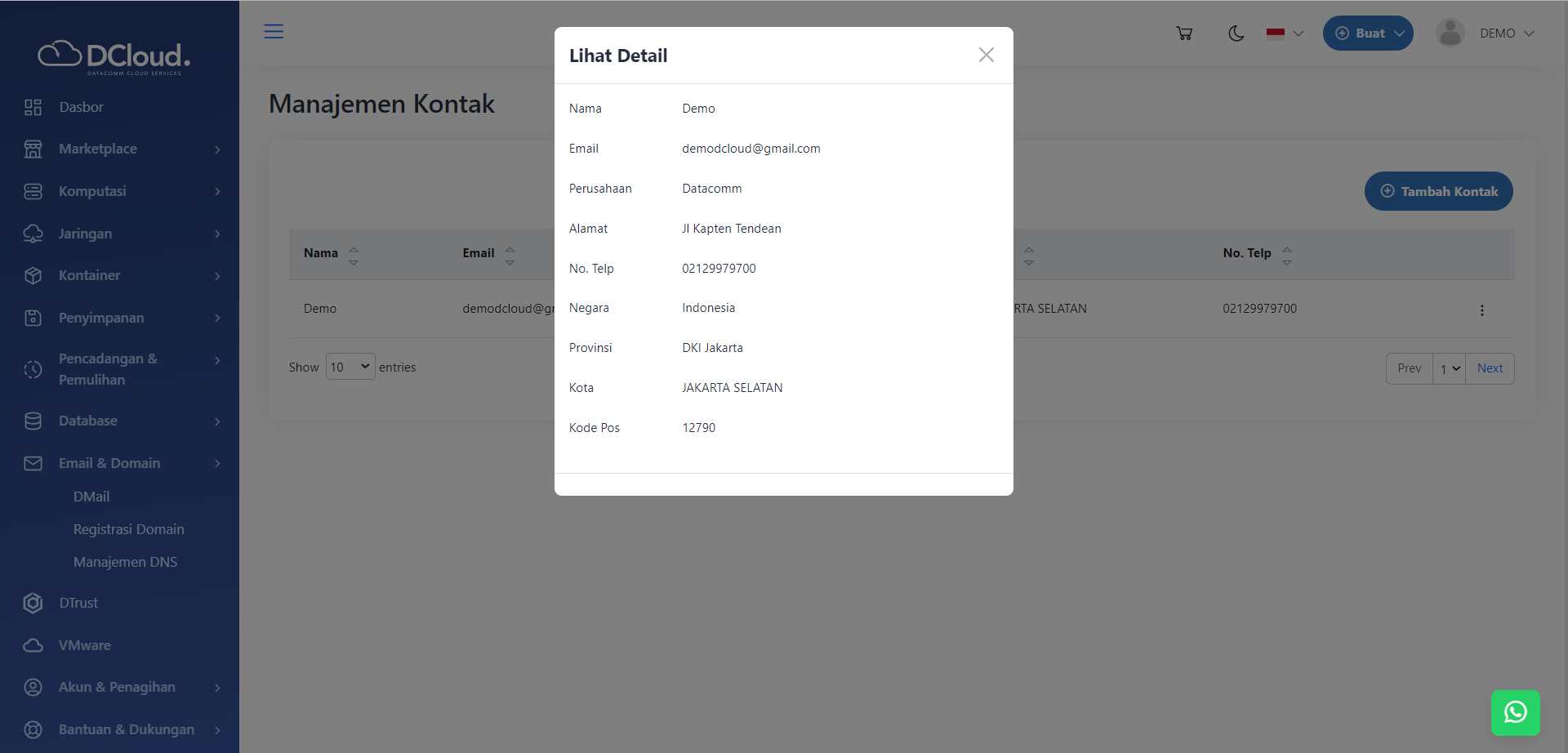1568x753 pixels.
Task: Sort the Nama column ascending
Action: pyautogui.click(x=354, y=247)
